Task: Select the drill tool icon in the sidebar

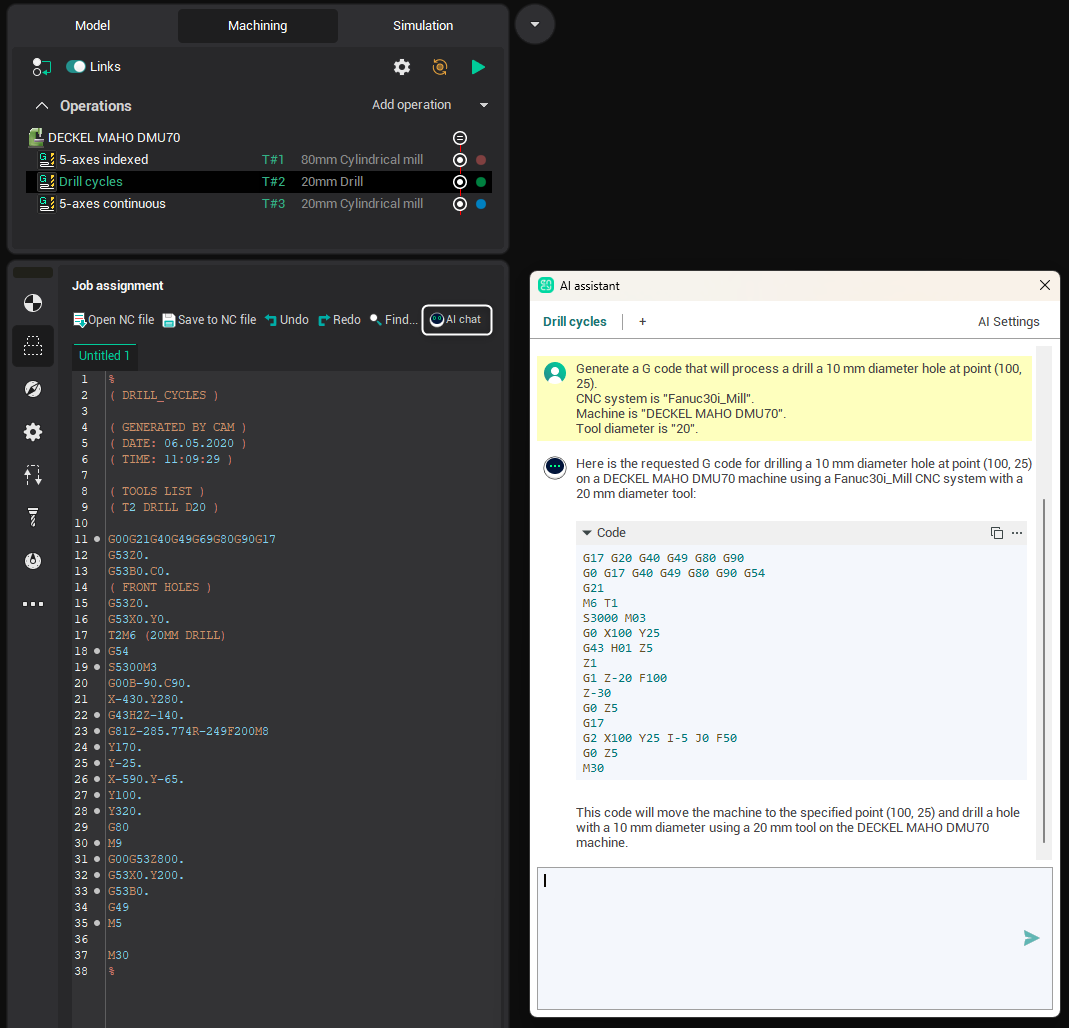Action: (x=33, y=517)
